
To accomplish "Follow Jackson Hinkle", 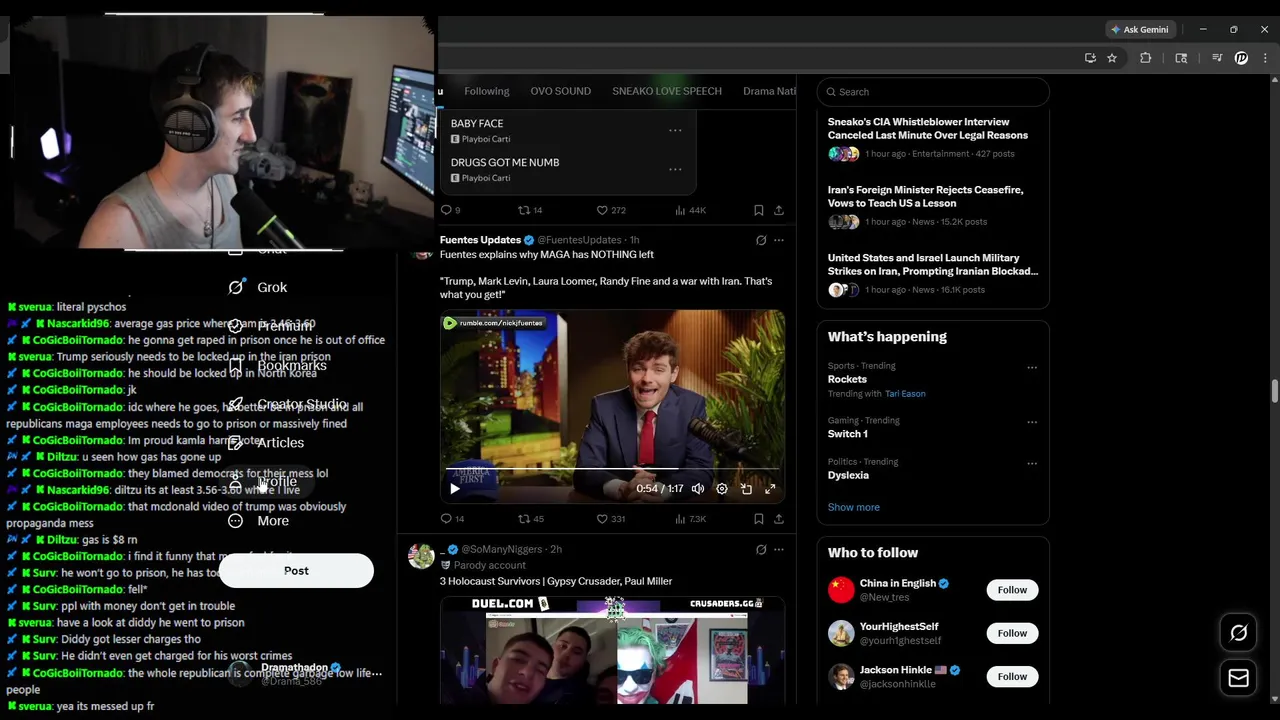I will pos(1012,677).
